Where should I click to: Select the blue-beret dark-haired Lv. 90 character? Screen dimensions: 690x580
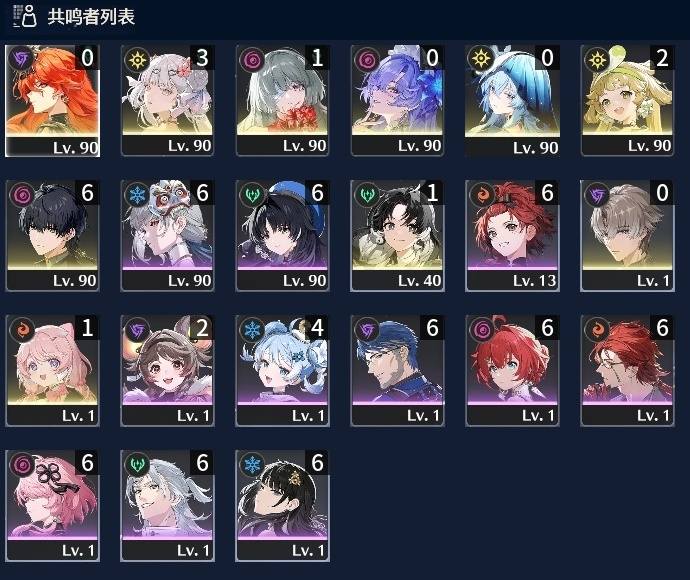282,235
